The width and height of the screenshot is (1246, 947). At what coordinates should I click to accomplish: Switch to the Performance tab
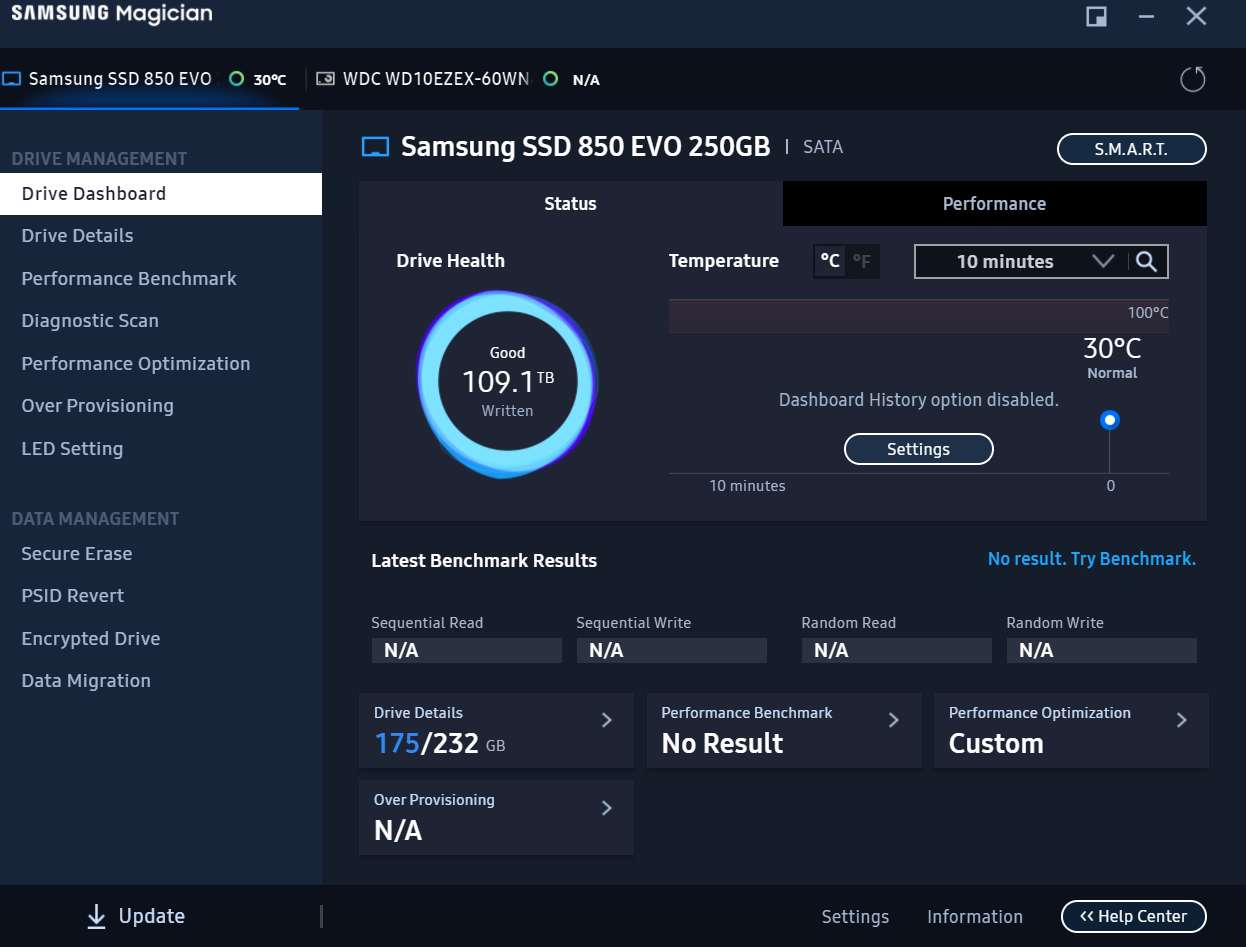tap(994, 204)
